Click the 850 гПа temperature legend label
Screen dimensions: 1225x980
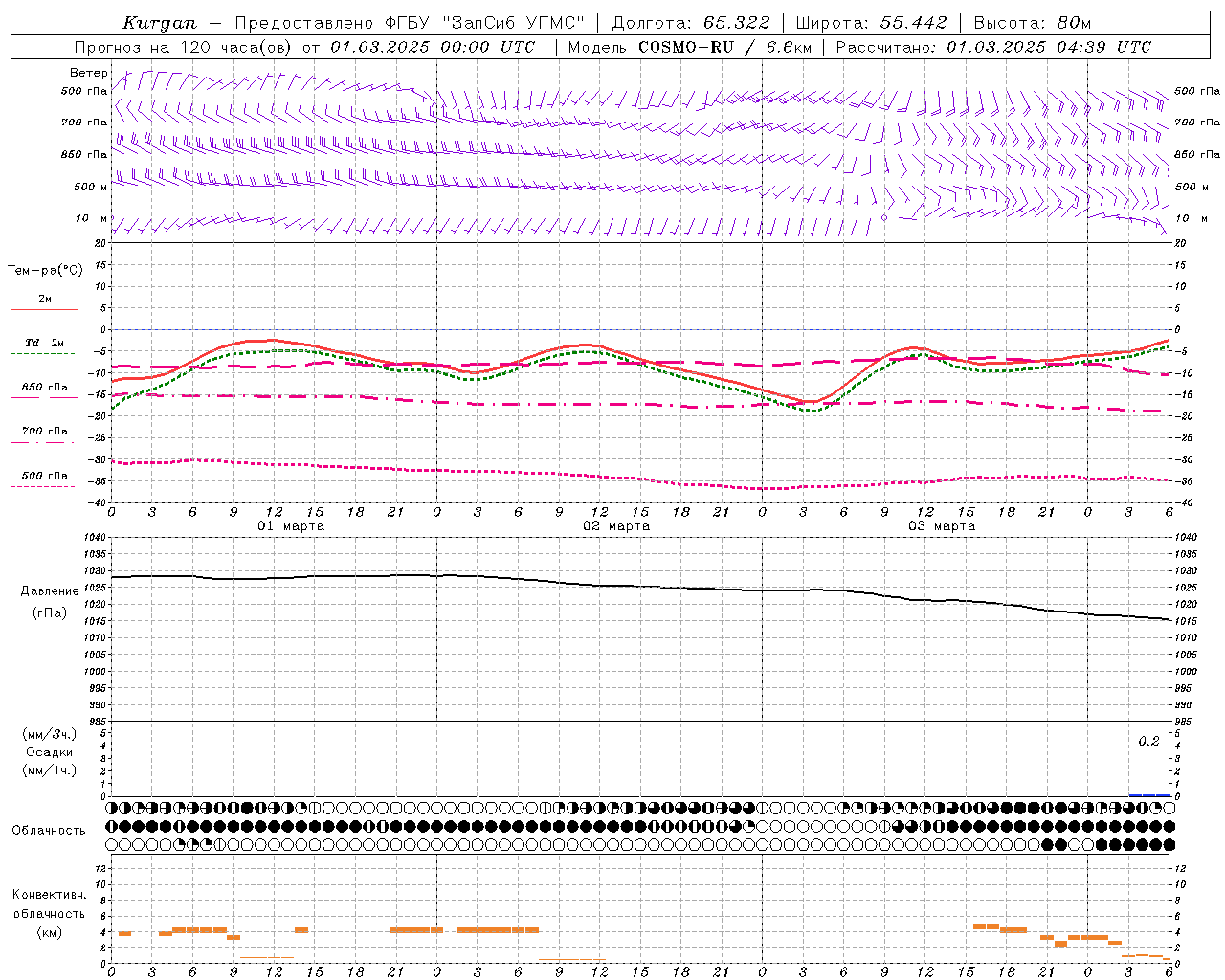(x=45, y=388)
